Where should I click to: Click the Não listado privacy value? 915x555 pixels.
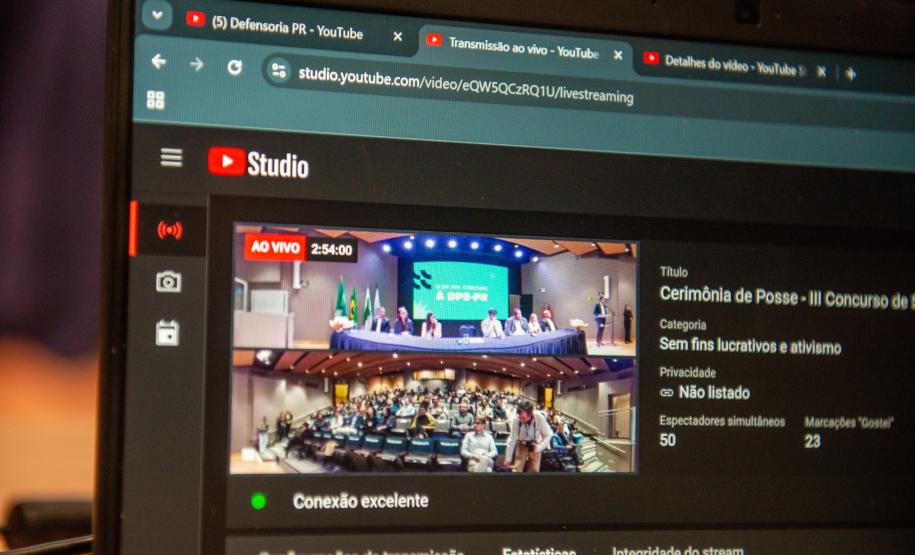tap(714, 393)
